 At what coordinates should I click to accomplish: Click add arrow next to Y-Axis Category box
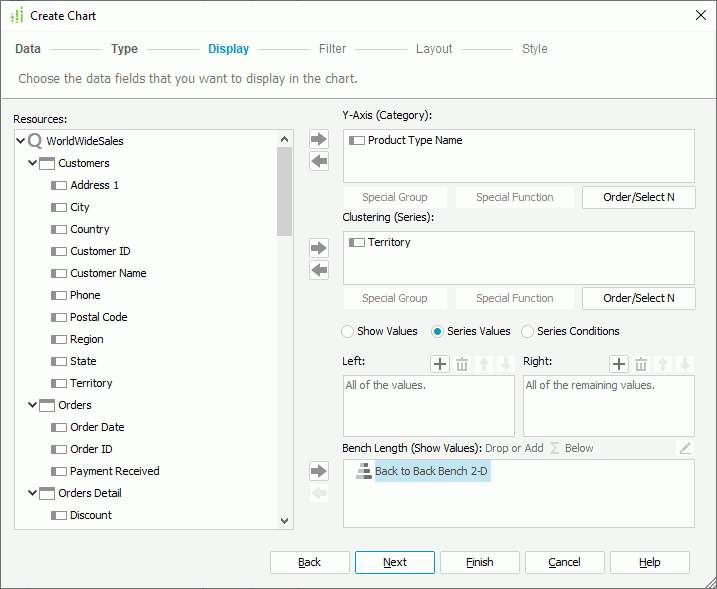pos(319,140)
